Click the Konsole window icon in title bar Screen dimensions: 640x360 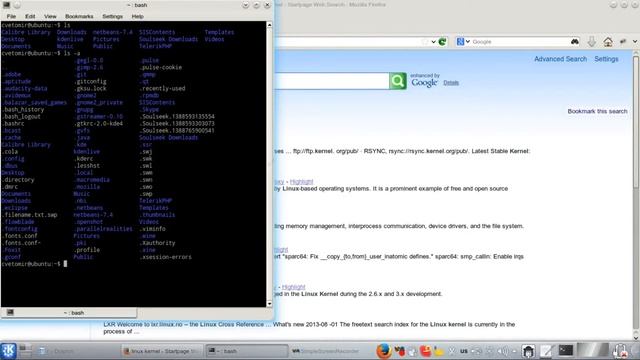click(7, 5)
